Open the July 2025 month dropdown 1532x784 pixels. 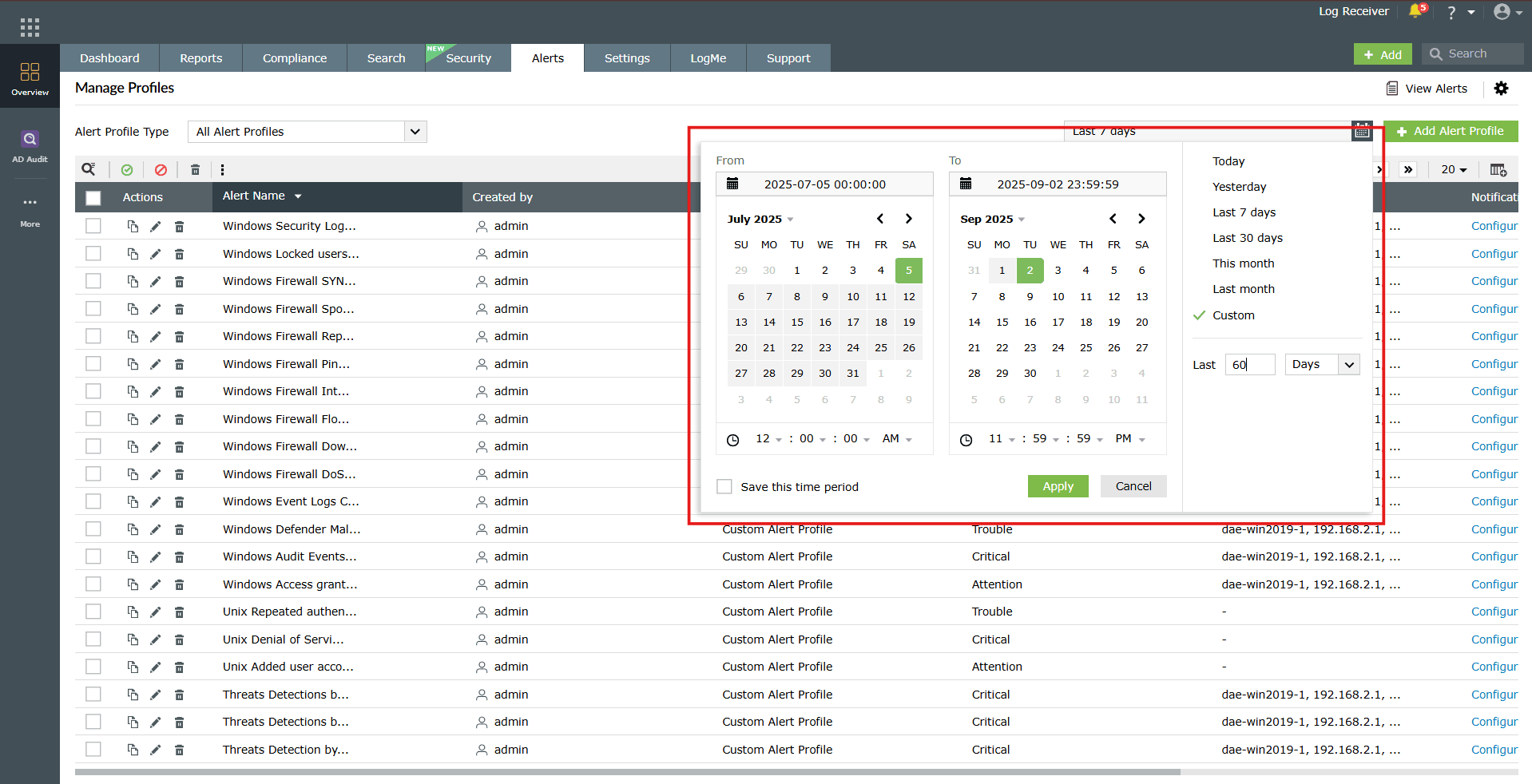point(760,219)
